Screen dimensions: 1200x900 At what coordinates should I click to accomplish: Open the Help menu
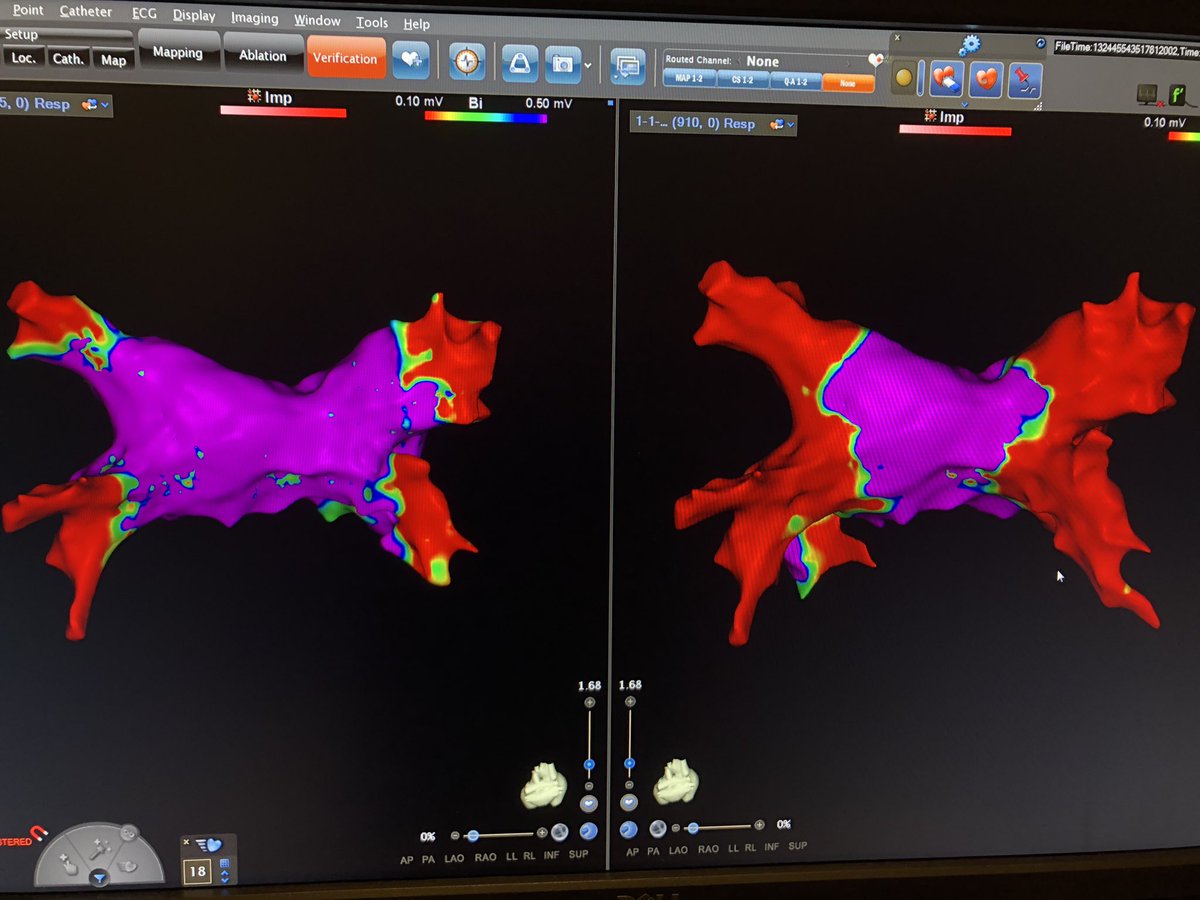(416, 23)
